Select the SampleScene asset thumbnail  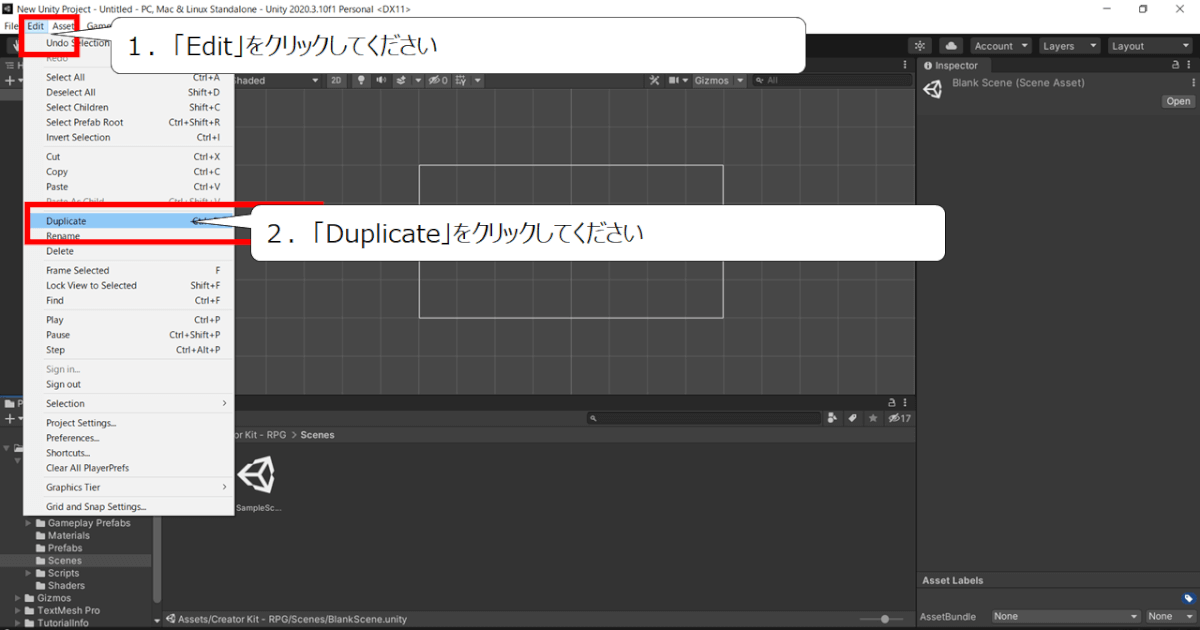click(x=257, y=476)
